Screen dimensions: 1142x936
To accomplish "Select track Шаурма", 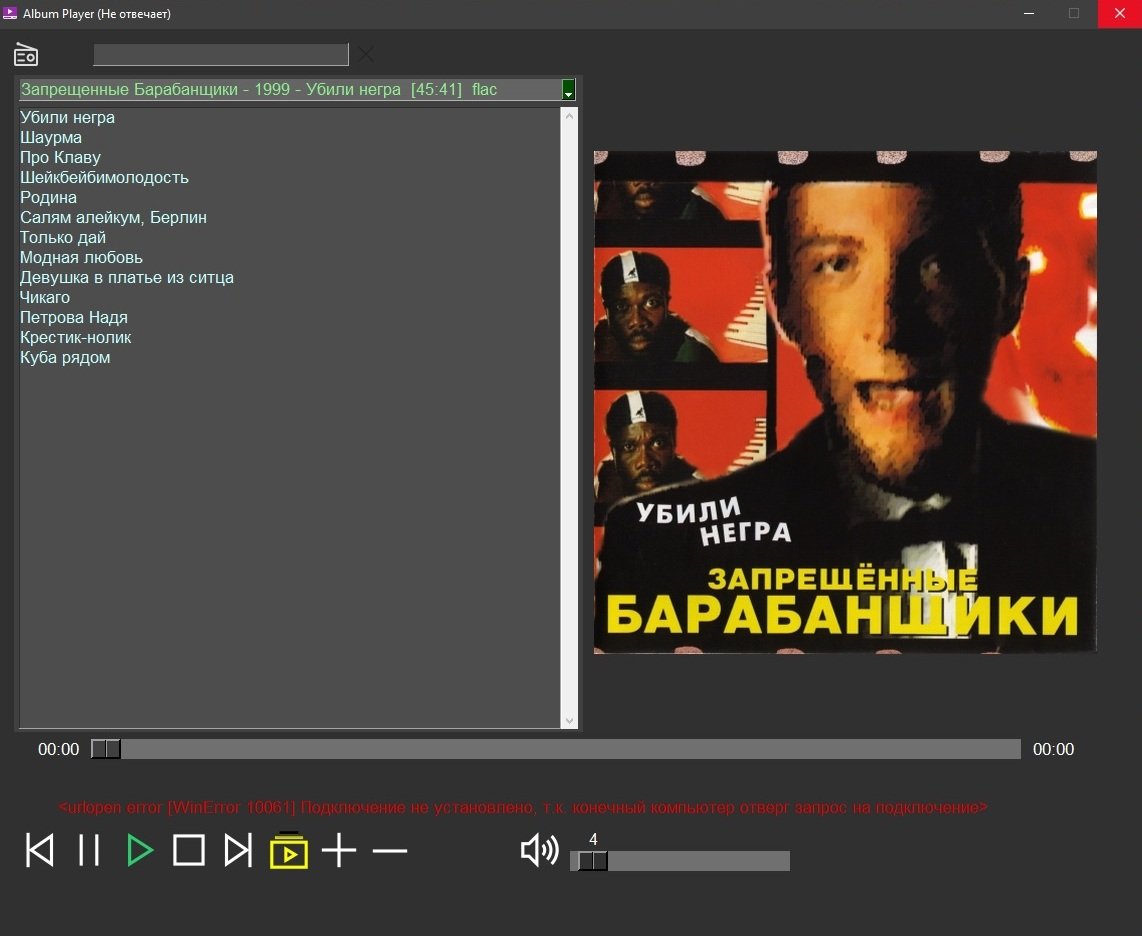I will (51, 138).
